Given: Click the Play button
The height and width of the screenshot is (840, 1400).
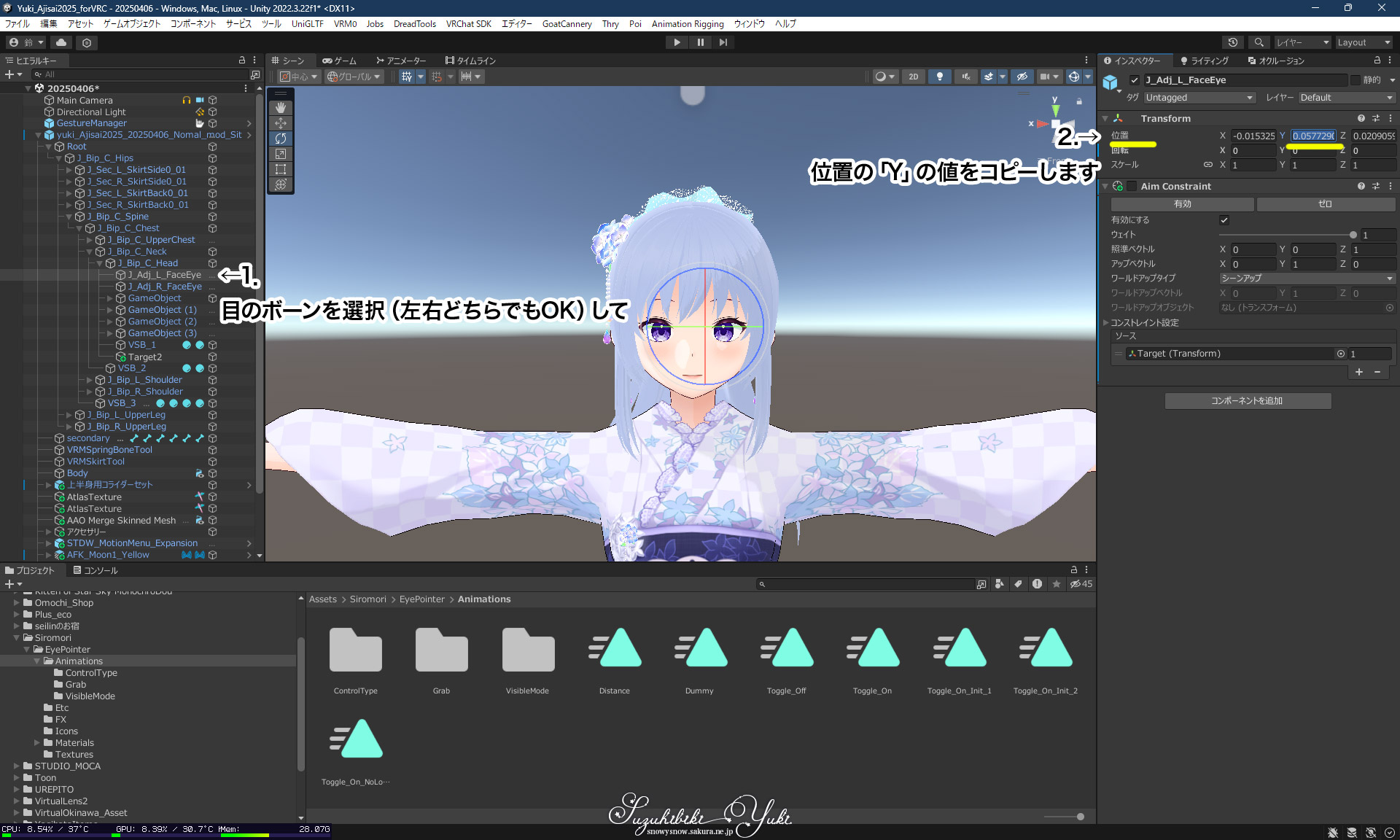Looking at the screenshot, I should pos(677,42).
